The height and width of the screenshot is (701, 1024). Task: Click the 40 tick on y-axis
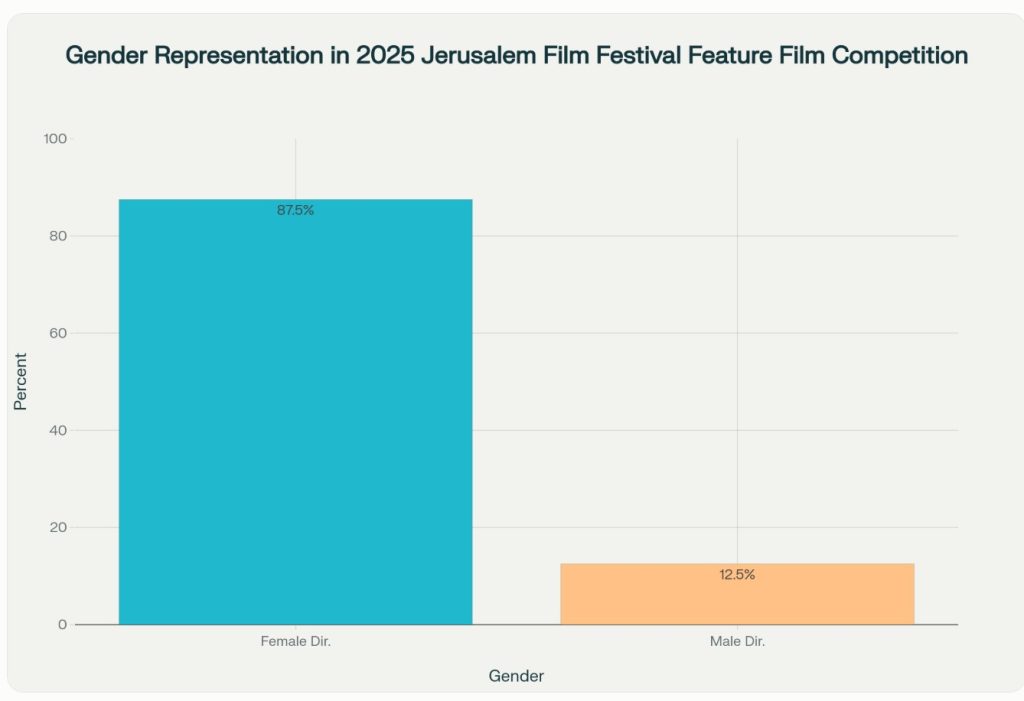[x=59, y=430]
